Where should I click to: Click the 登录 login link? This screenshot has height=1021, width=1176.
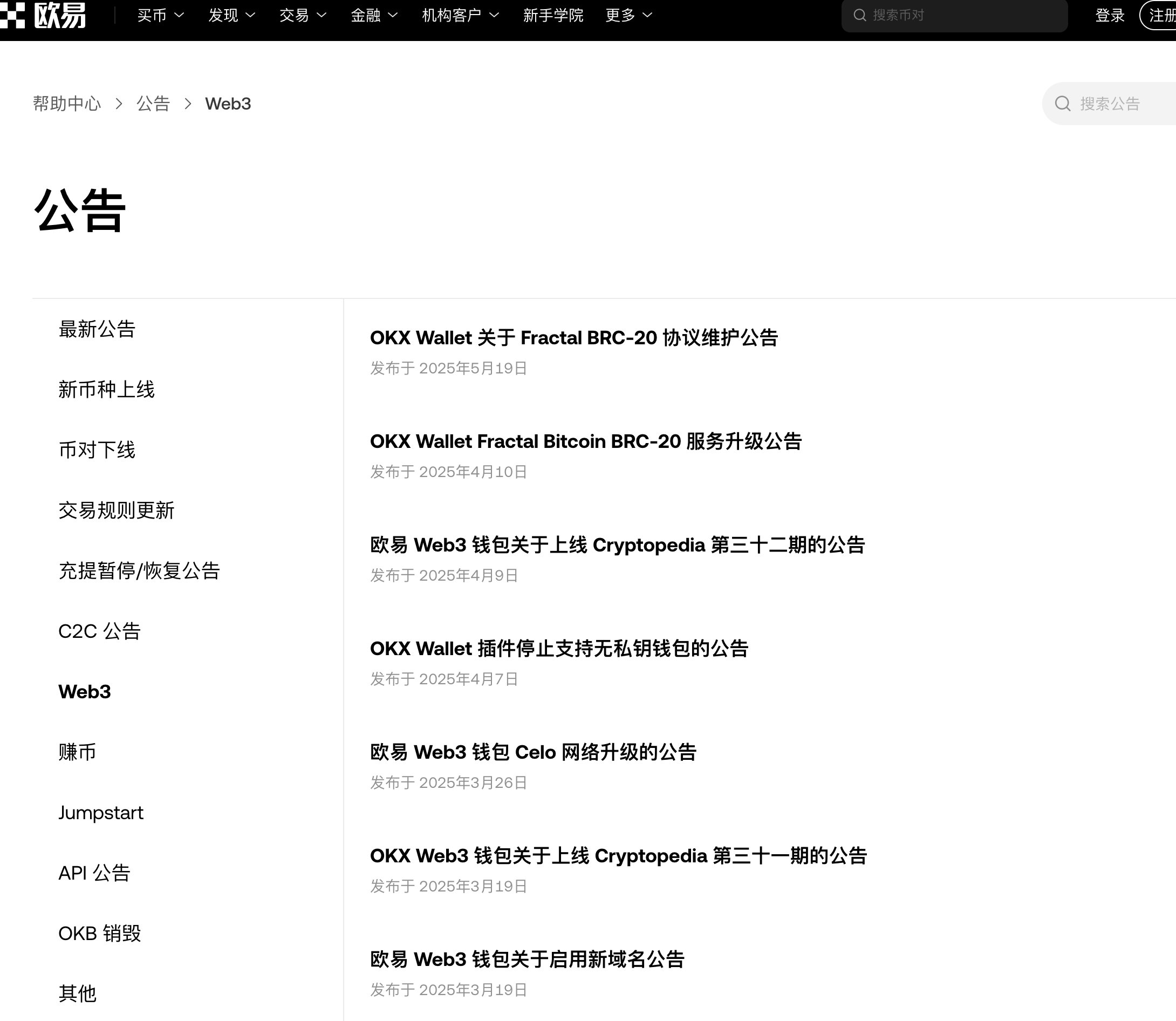click(x=1110, y=16)
